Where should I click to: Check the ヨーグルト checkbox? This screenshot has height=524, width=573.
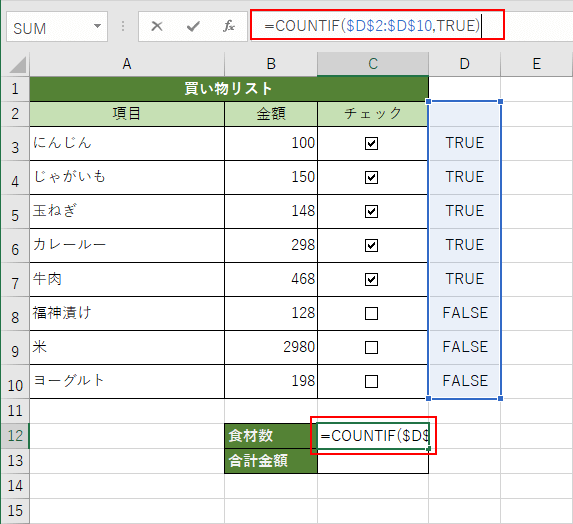click(371, 381)
